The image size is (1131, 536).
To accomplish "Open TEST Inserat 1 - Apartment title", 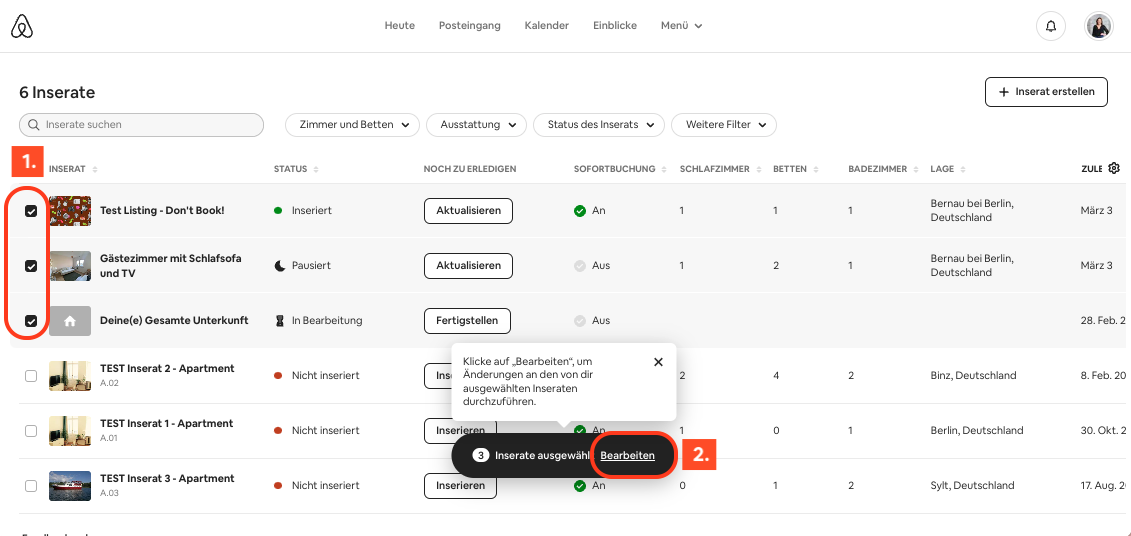I will [167, 423].
